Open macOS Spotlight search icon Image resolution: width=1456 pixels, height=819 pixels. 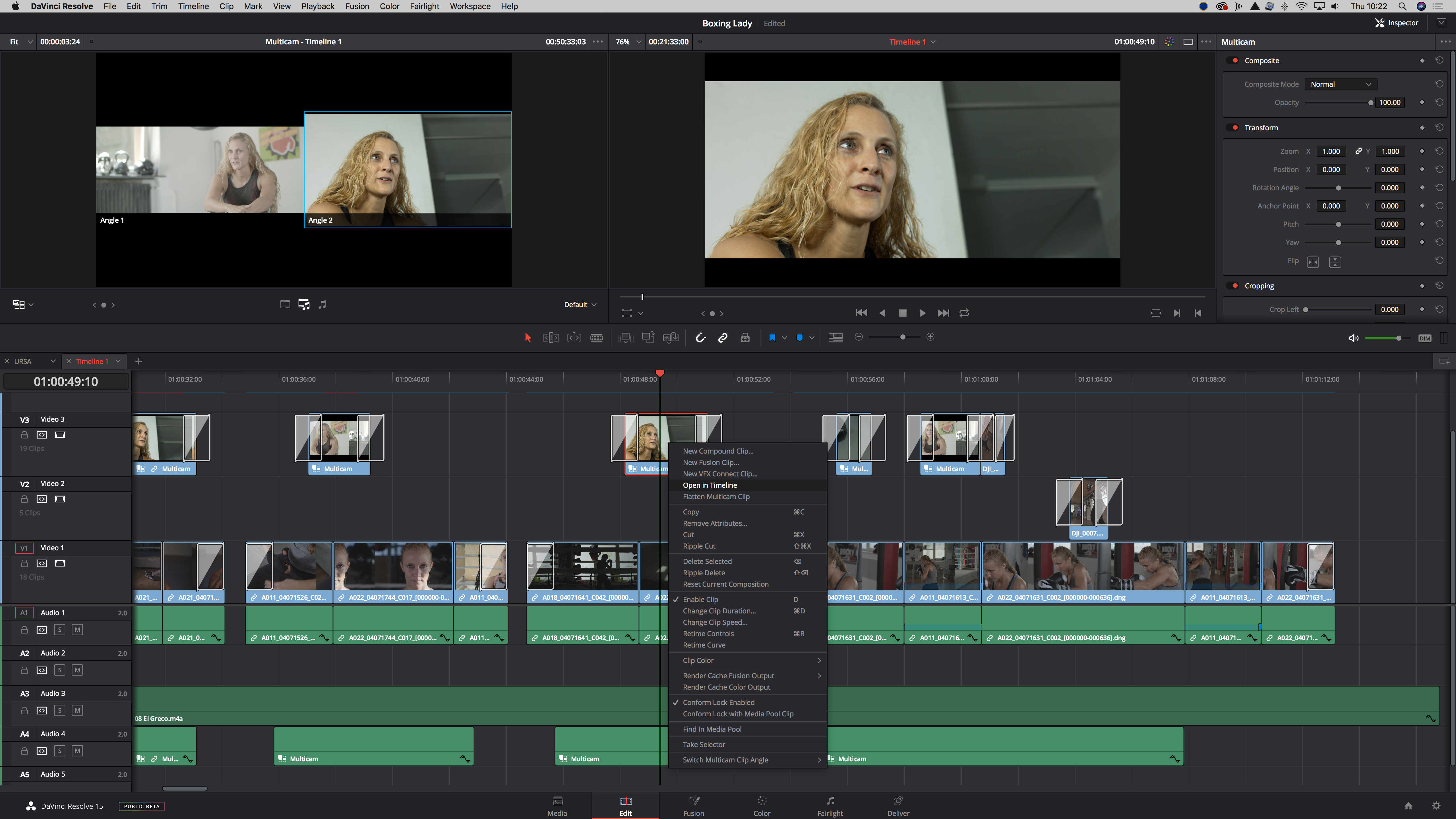[1402, 6]
